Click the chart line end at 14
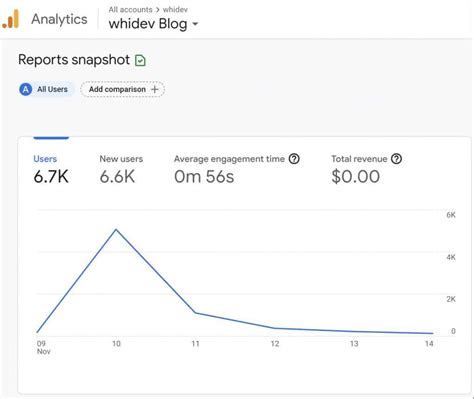Screen dimensions: 474x399 pos(432,333)
